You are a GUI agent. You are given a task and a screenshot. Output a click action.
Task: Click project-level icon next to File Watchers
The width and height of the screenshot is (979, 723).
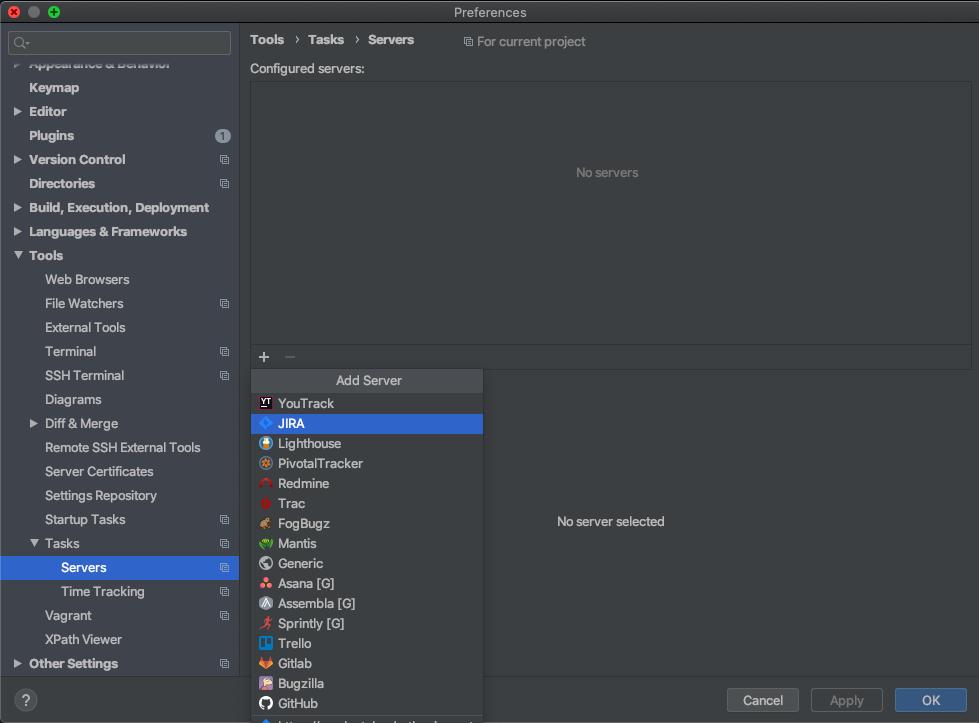click(224, 303)
